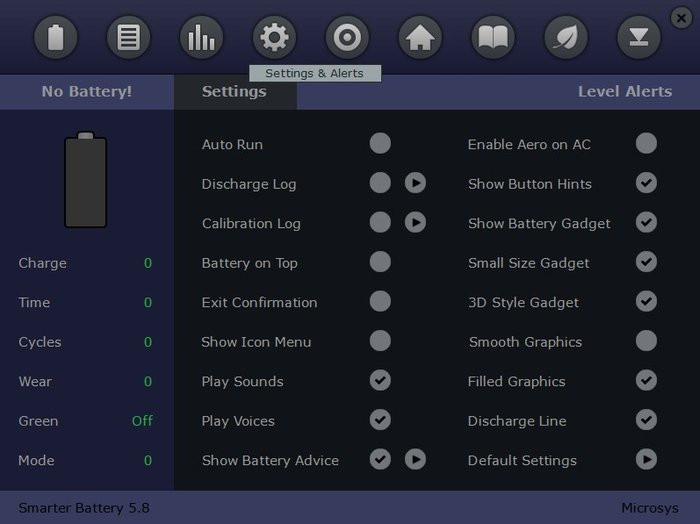Uncheck Show Button Hints
The height and width of the screenshot is (524, 700).
tap(646, 183)
